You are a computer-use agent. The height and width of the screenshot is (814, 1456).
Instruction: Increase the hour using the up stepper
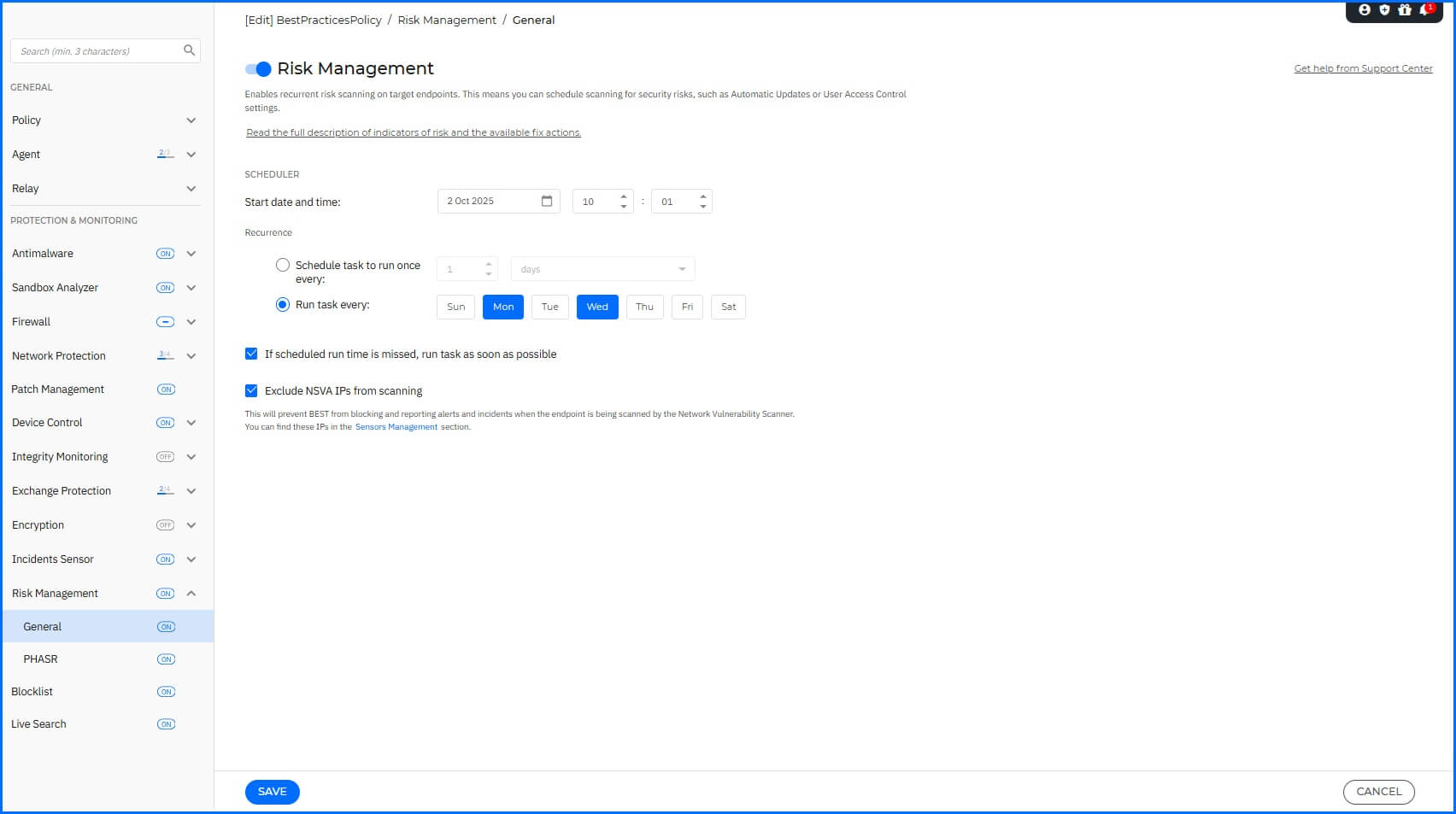coord(623,196)
